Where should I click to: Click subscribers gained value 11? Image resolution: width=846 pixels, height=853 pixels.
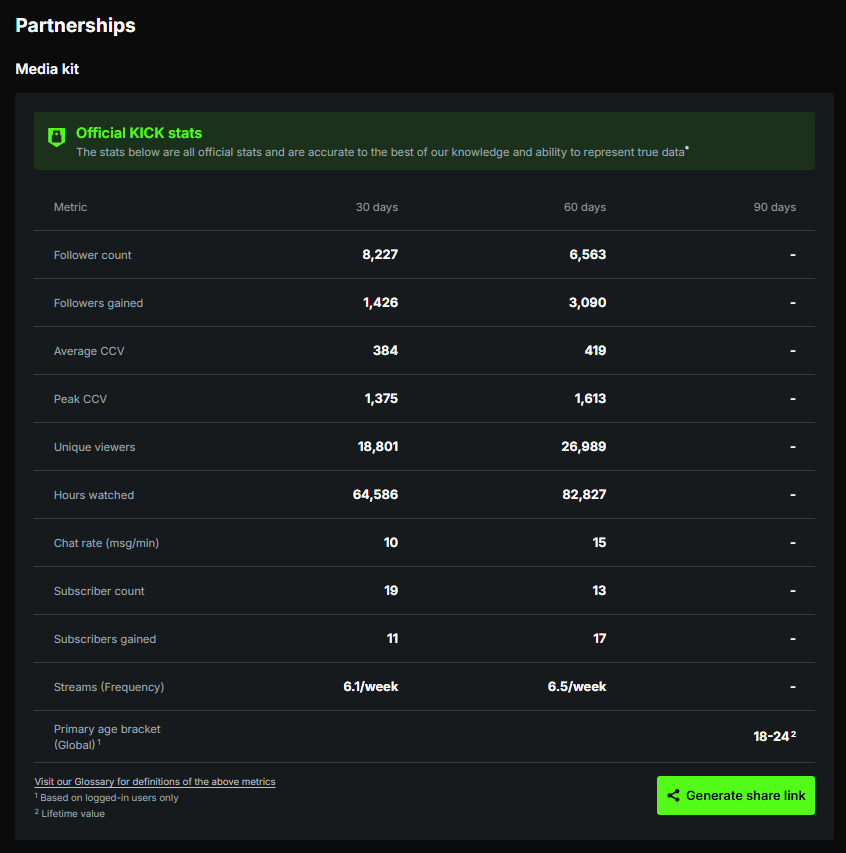point(392,639)
